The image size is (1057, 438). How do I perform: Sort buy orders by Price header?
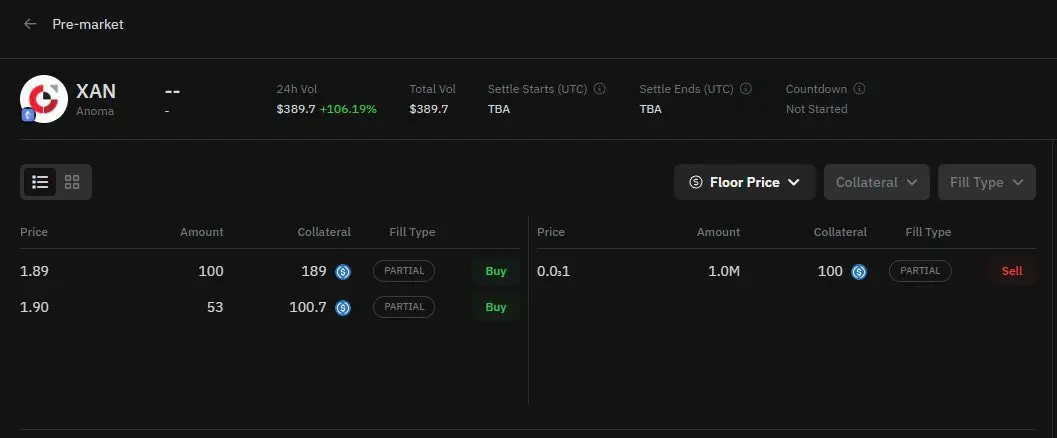click(34, 232)
